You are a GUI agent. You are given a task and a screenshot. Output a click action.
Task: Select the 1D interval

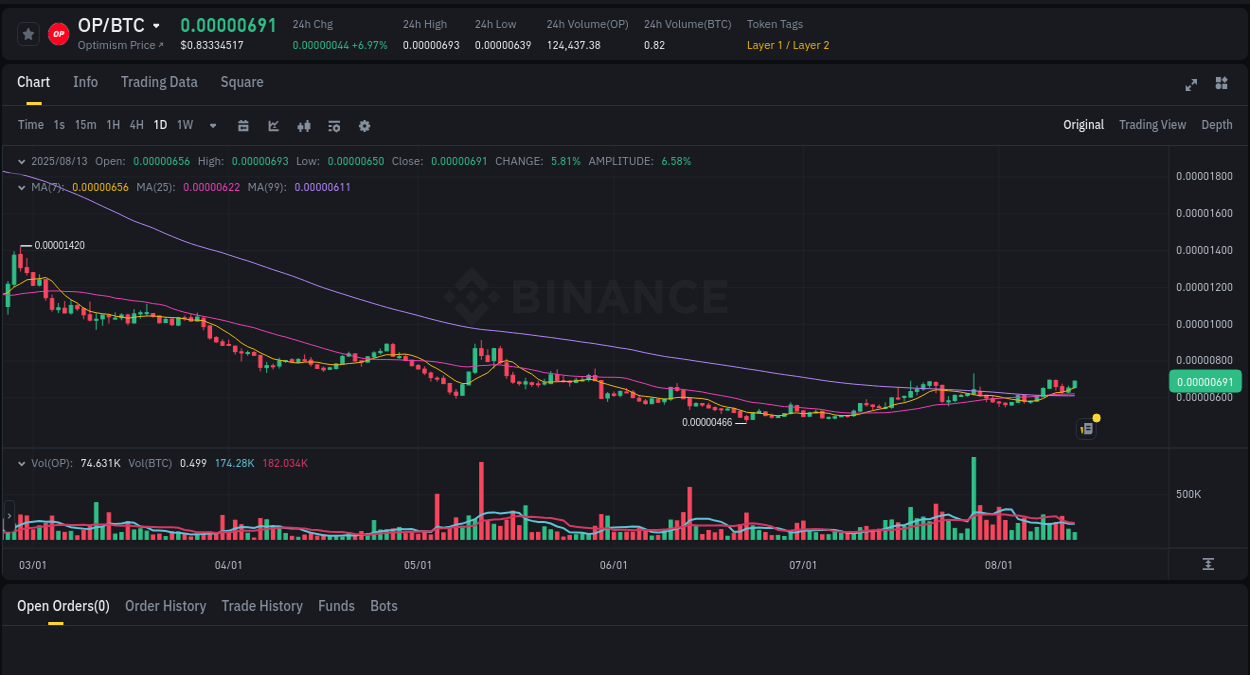coord(160,125)
